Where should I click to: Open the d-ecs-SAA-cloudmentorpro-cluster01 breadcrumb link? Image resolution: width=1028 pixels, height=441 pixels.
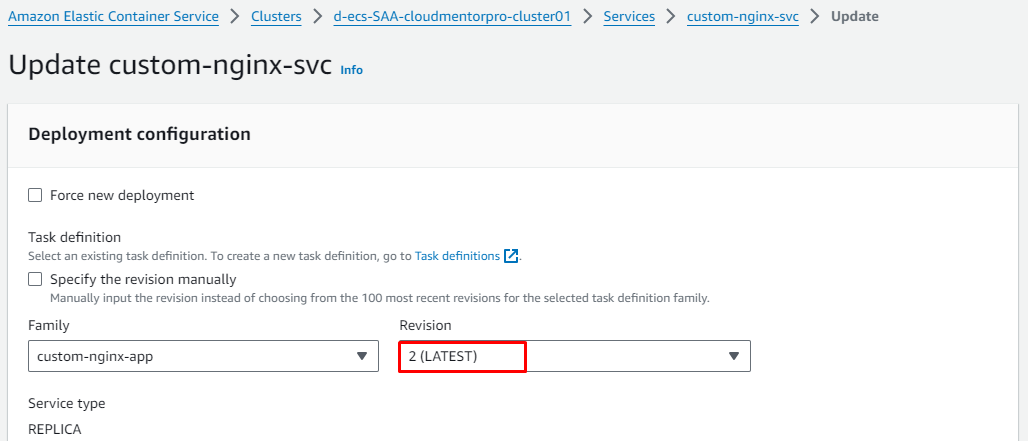click(452, 17)
